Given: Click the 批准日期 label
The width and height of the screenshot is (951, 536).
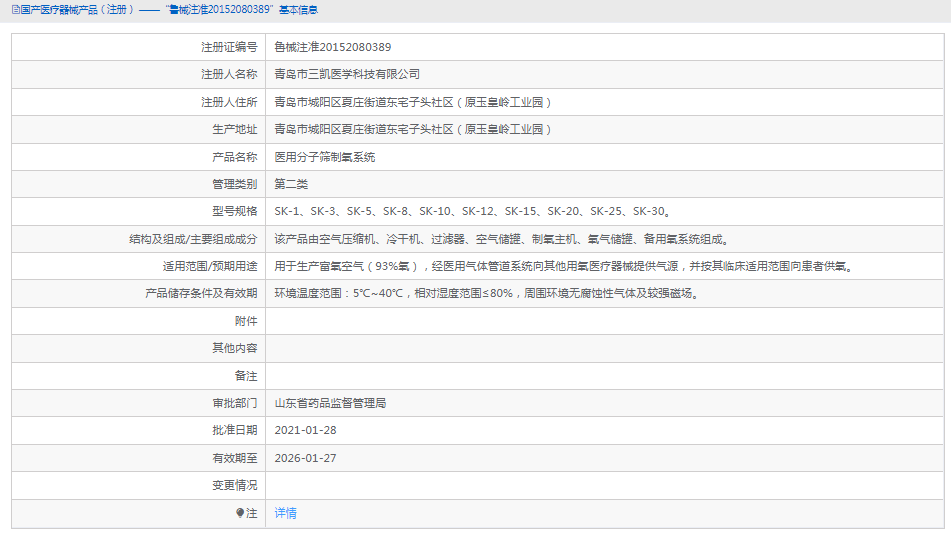Looking at the screenshot, I should tap(235, 430).
